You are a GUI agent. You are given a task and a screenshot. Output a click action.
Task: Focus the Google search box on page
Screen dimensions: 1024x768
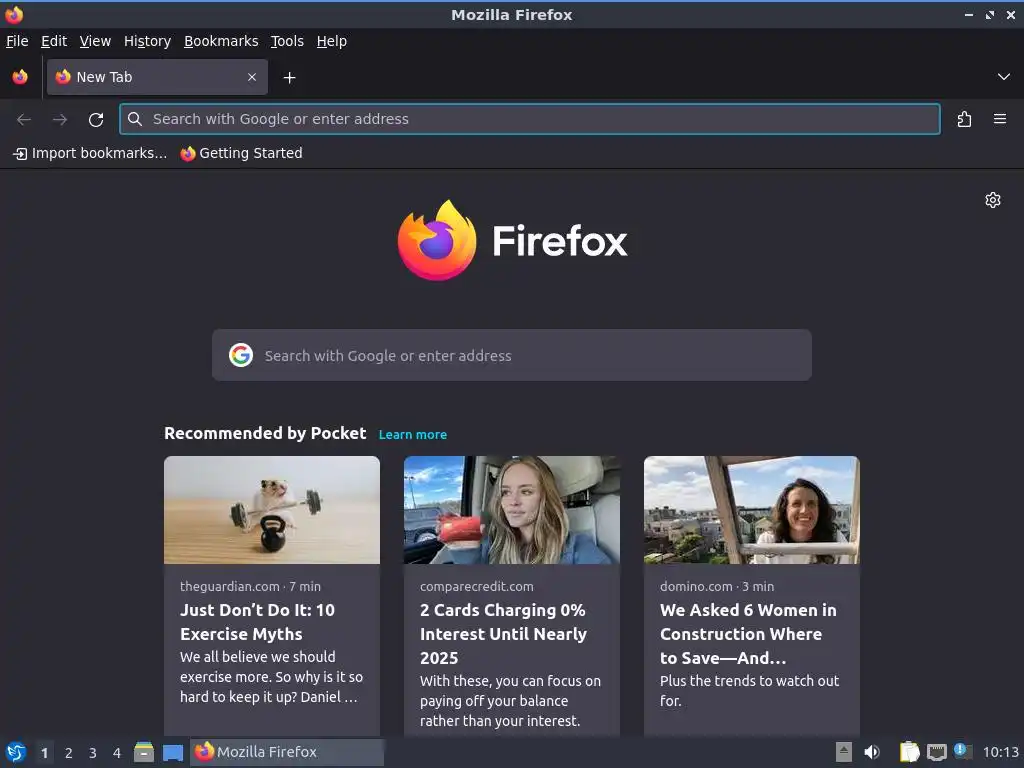pyautogui.click(x=512, y=355)
